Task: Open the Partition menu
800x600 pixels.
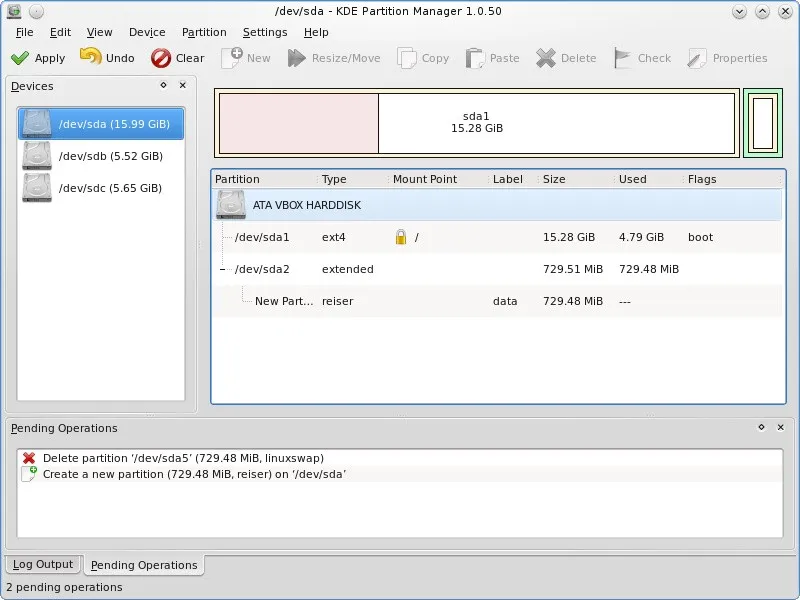Action: tap(204, 32)
